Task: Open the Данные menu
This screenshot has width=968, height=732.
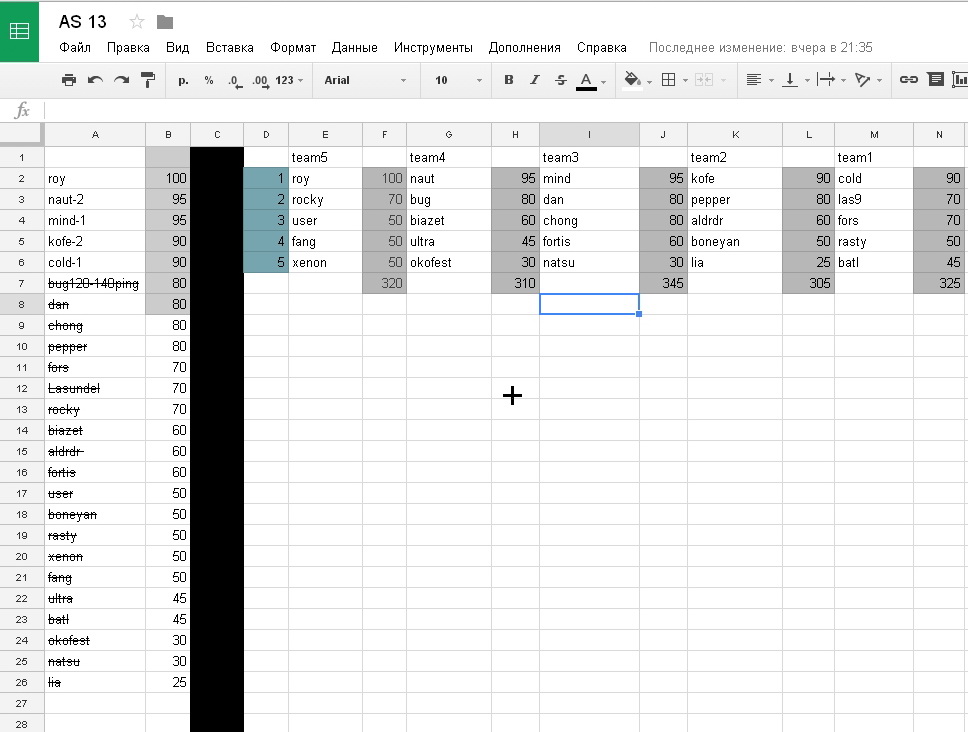Action: click(354, 48)
